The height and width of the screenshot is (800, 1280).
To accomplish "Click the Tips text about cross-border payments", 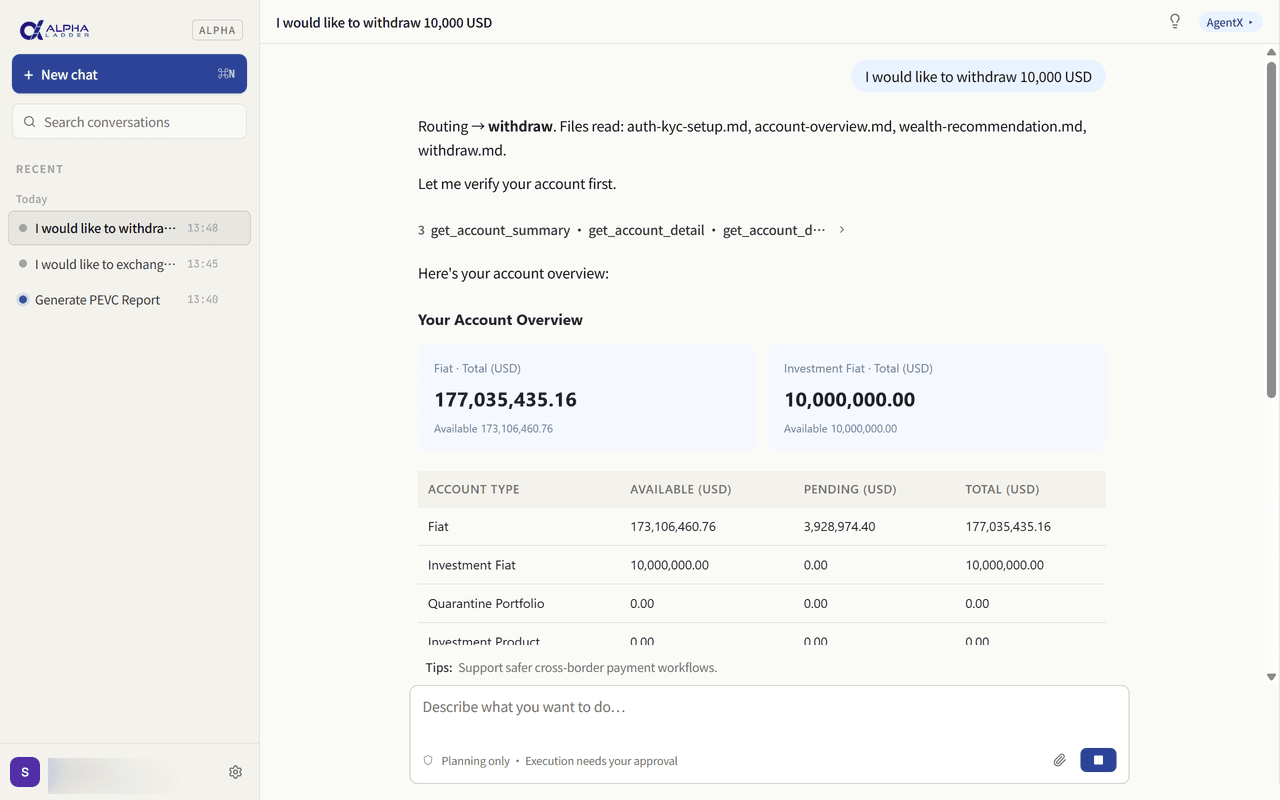I will coord(588,667).
